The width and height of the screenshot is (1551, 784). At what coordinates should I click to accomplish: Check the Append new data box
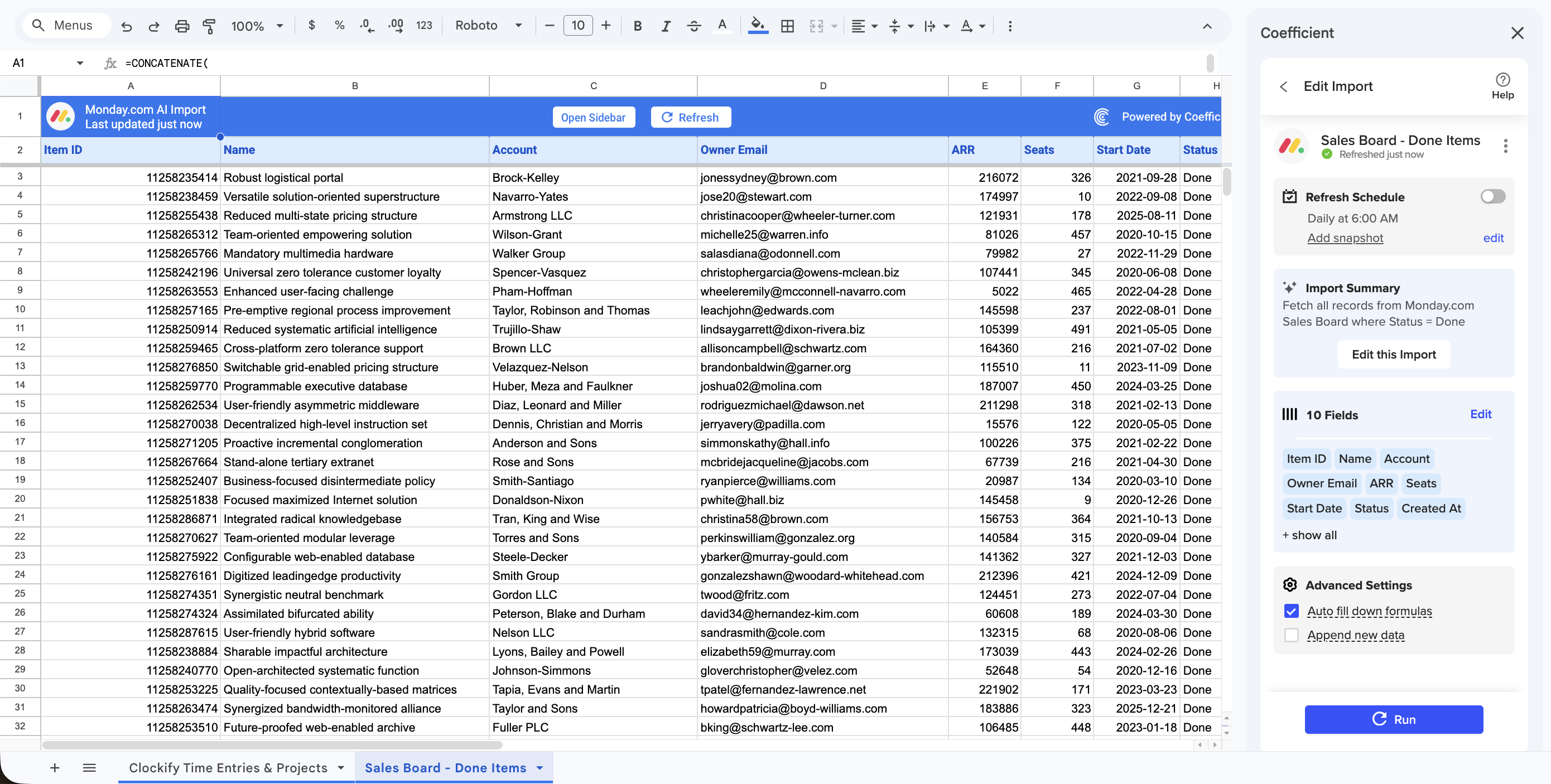point(1291,635)
